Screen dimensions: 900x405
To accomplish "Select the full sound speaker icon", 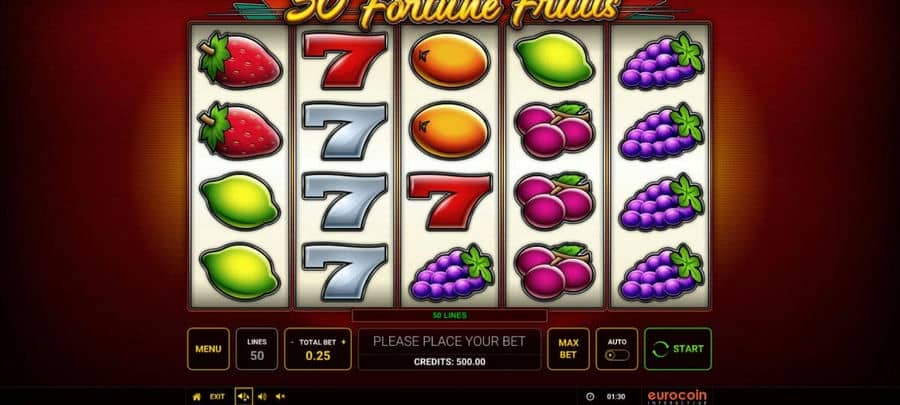I will click(x=243, y=396).
